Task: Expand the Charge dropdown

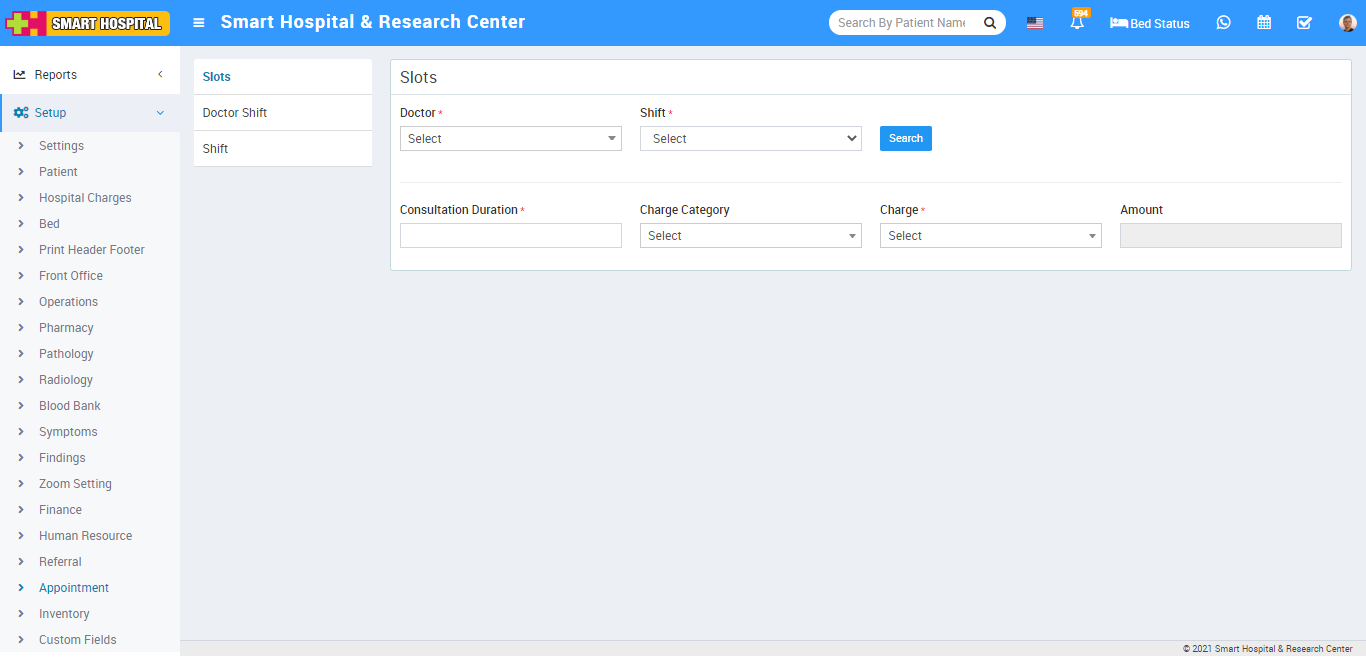Action: [x=990, y=236]
